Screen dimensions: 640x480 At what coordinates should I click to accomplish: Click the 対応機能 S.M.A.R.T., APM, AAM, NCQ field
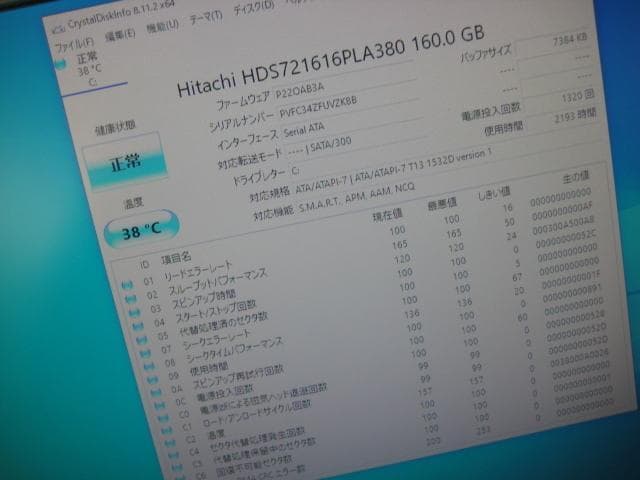[357, 198]
